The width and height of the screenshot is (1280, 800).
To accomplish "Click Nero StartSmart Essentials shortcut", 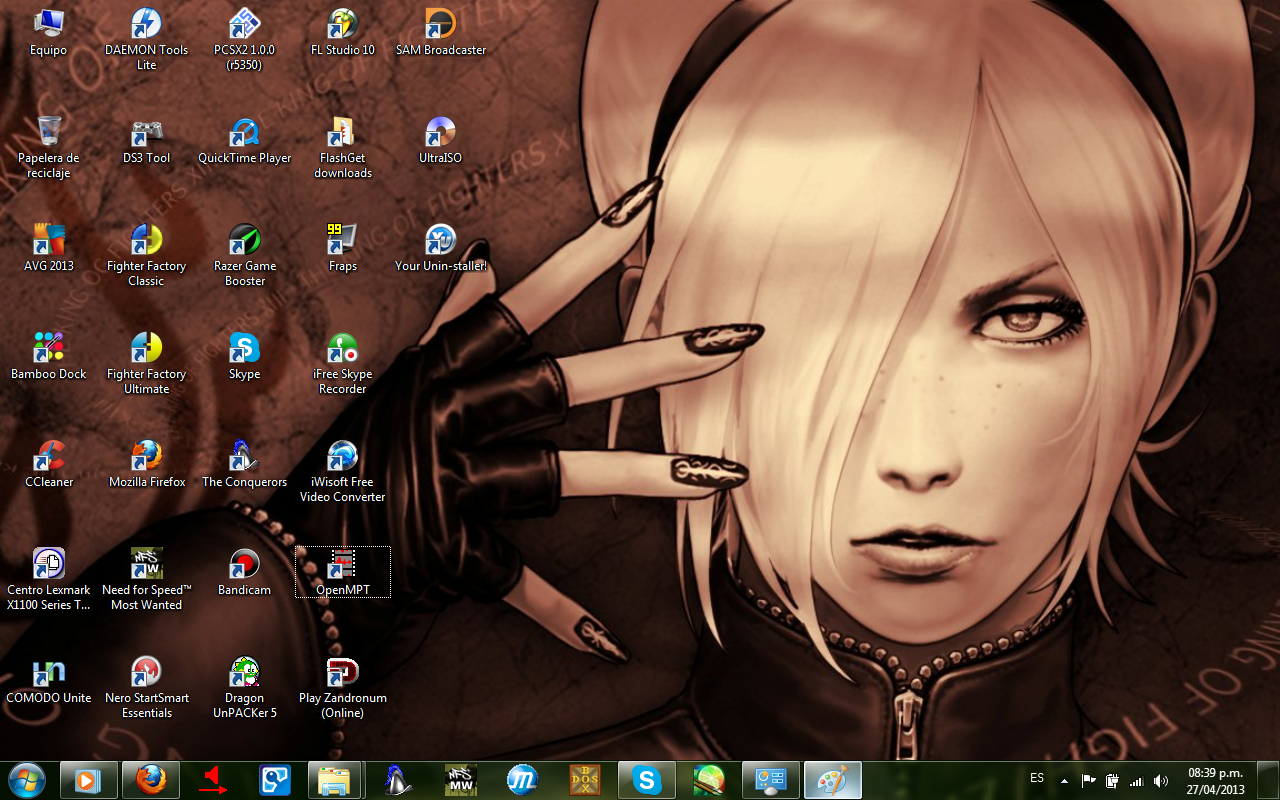I will coord(147,687).
